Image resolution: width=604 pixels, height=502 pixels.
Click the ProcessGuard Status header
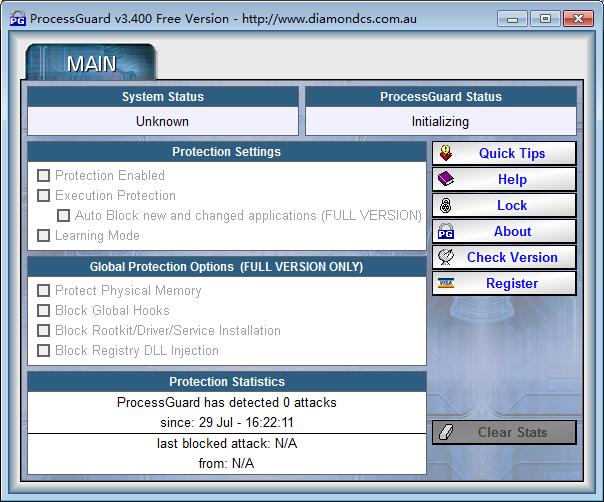(x=441, y=96)
